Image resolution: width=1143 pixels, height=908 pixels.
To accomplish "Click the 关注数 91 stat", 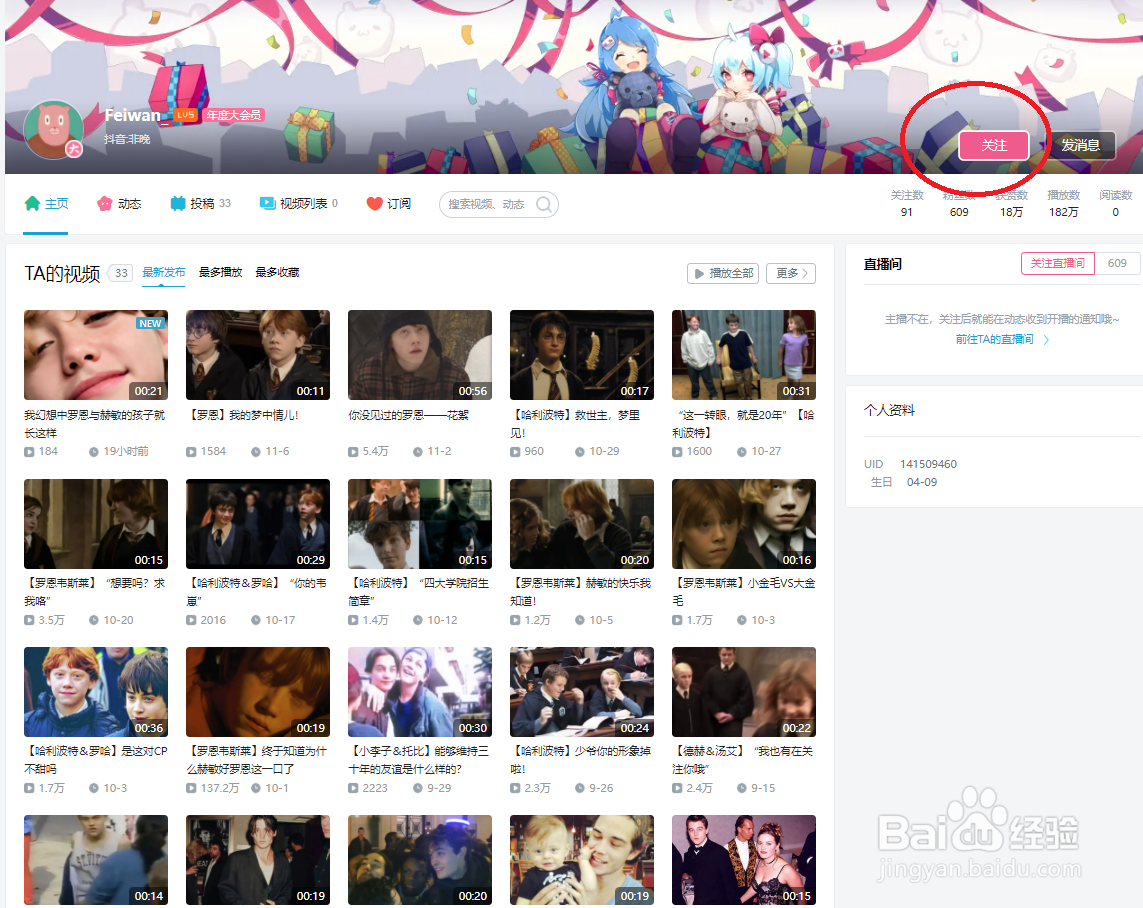I will point(906,204).
